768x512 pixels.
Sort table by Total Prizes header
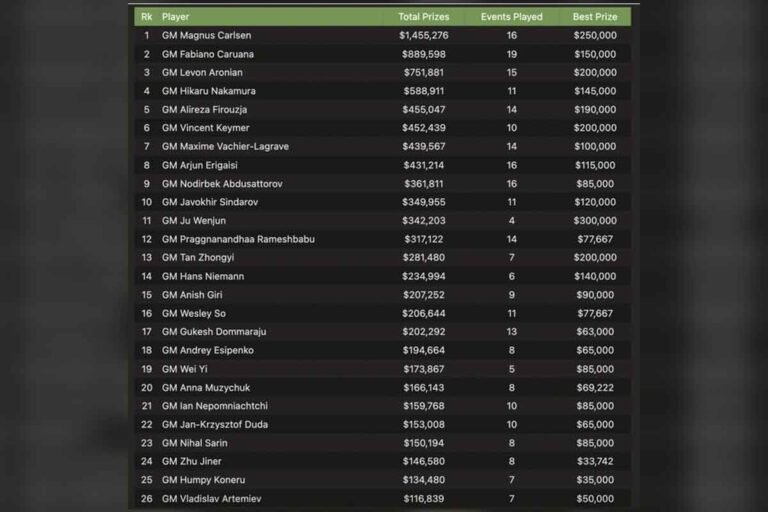click(423, 17)
